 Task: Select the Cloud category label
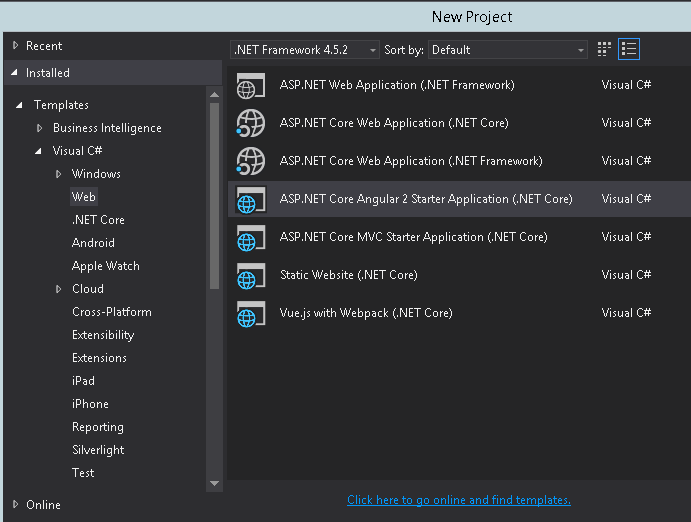pos(88,289)
